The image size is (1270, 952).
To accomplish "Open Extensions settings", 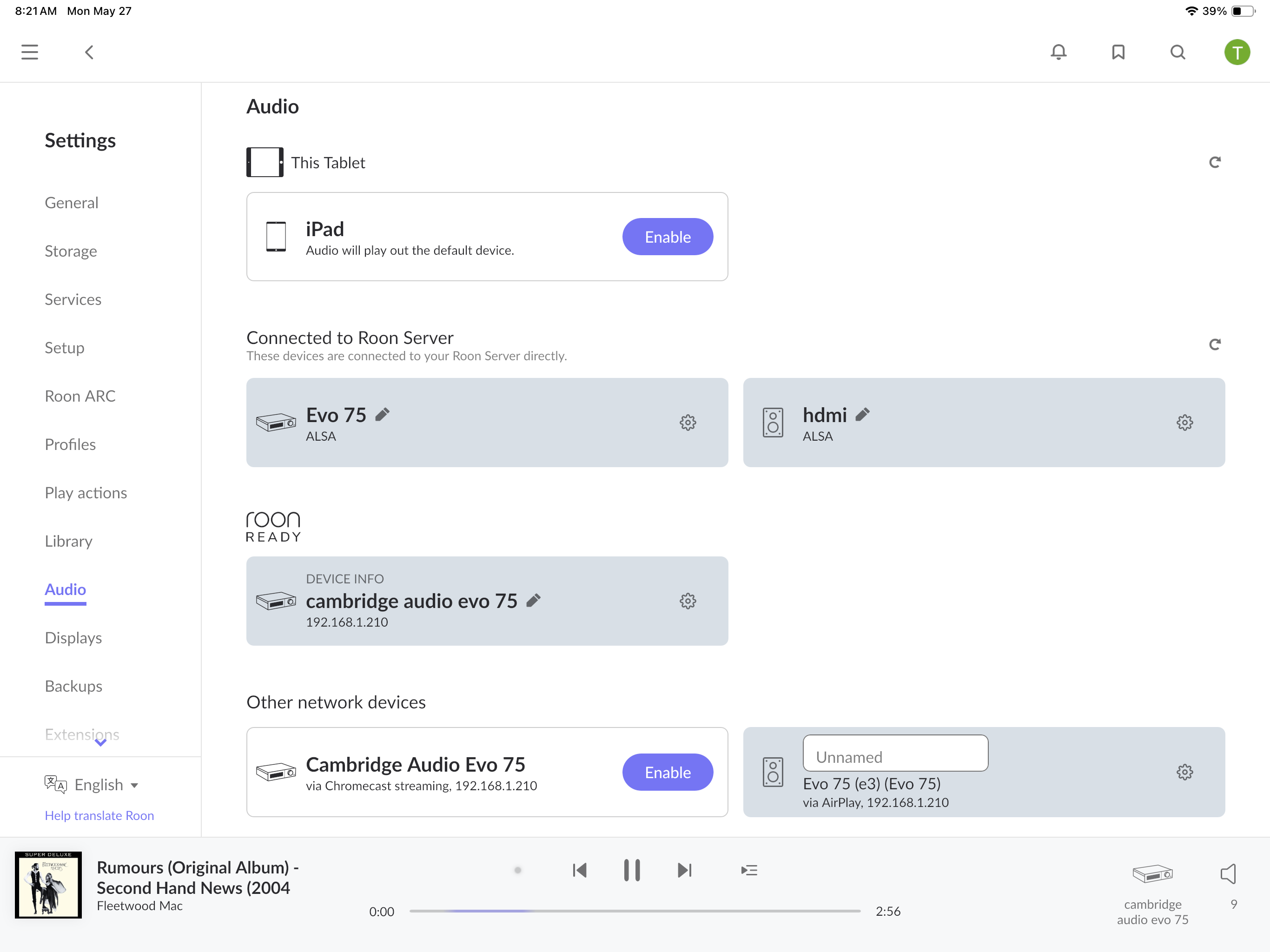I will pyautogui.click(x=82, y=734).
